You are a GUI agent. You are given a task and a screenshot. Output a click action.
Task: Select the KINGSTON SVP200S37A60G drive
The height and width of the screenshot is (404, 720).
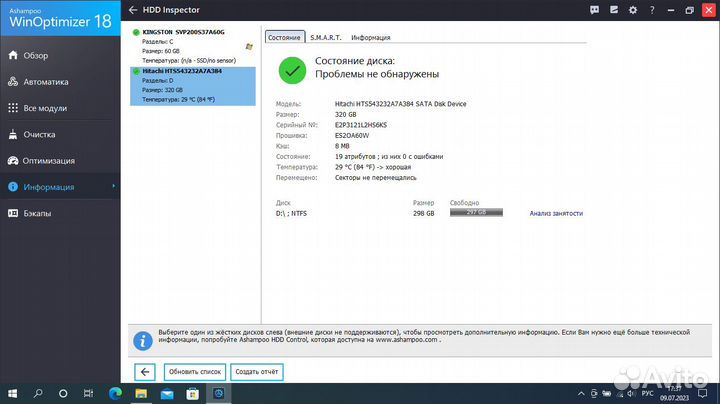193,46
